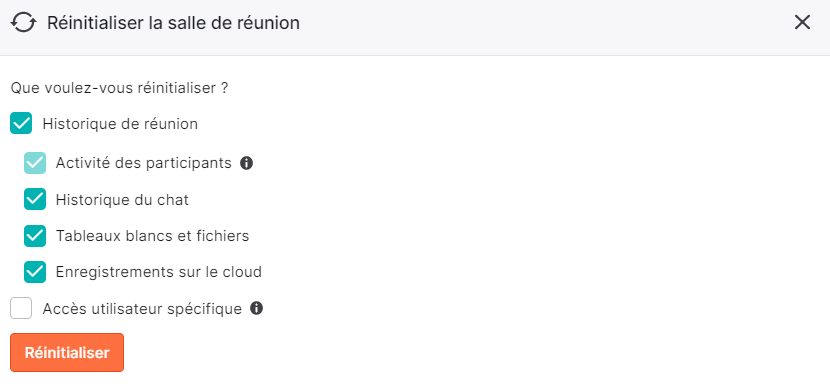The height and width of the screenshot is (388, 830).
Task: Toggle the faded Activité des participants checkbox
Action: [35, 163]
